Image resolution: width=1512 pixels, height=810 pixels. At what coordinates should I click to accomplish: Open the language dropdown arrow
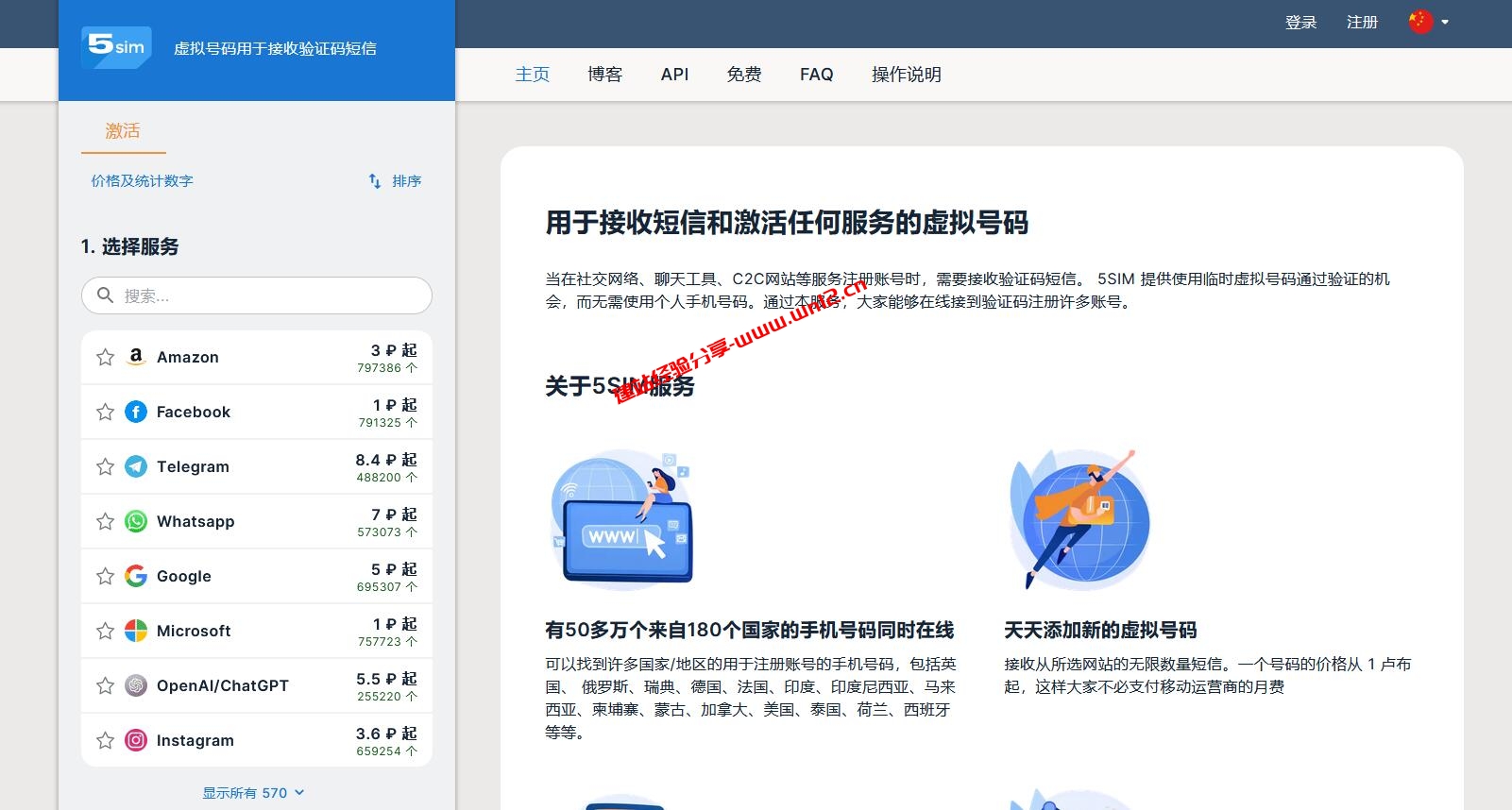1445,22
